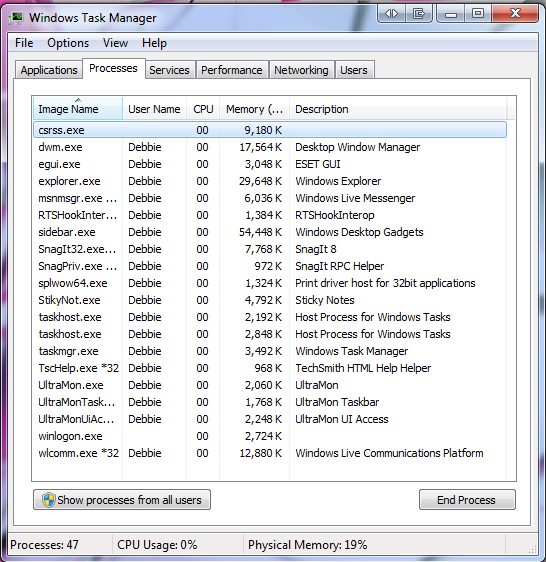Image resolution: width=546 pixels, height=562 pixels.
Task: Open the View menu
Action: click(x=115, y=43)
